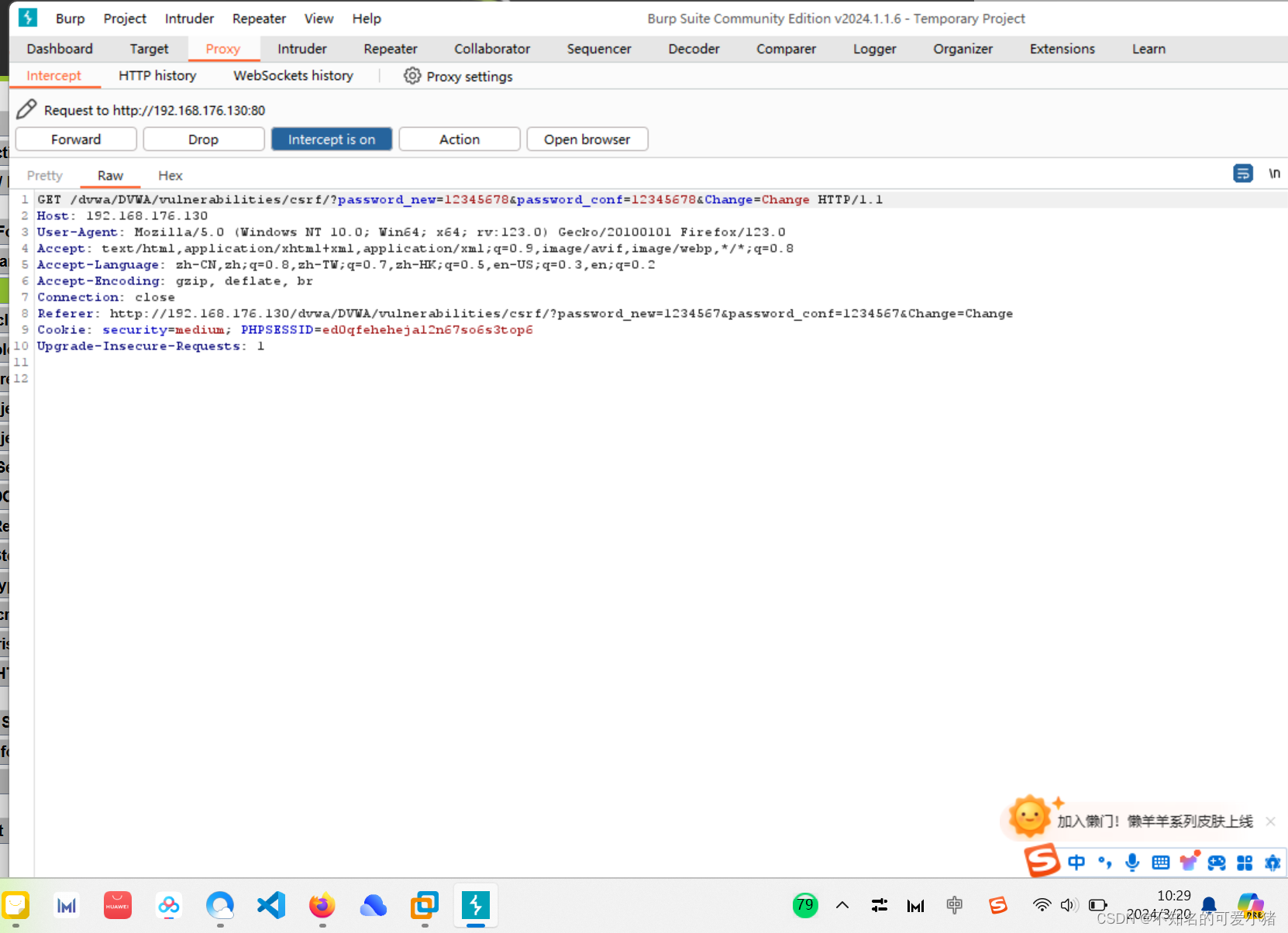Open the Project menu

pyautogui.click(x=125, y=18)
